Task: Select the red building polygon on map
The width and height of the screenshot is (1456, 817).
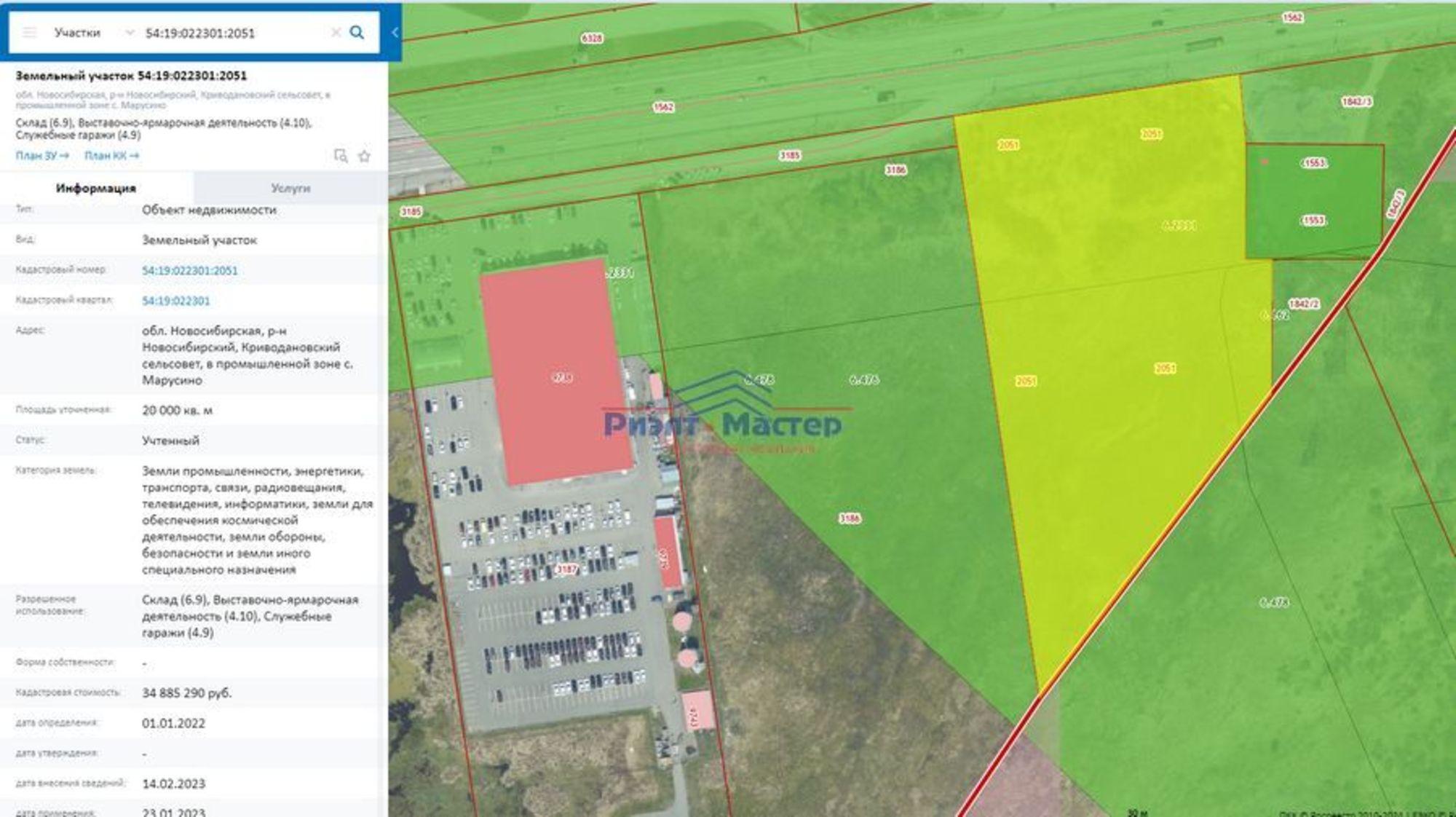Action: point(556,371)
